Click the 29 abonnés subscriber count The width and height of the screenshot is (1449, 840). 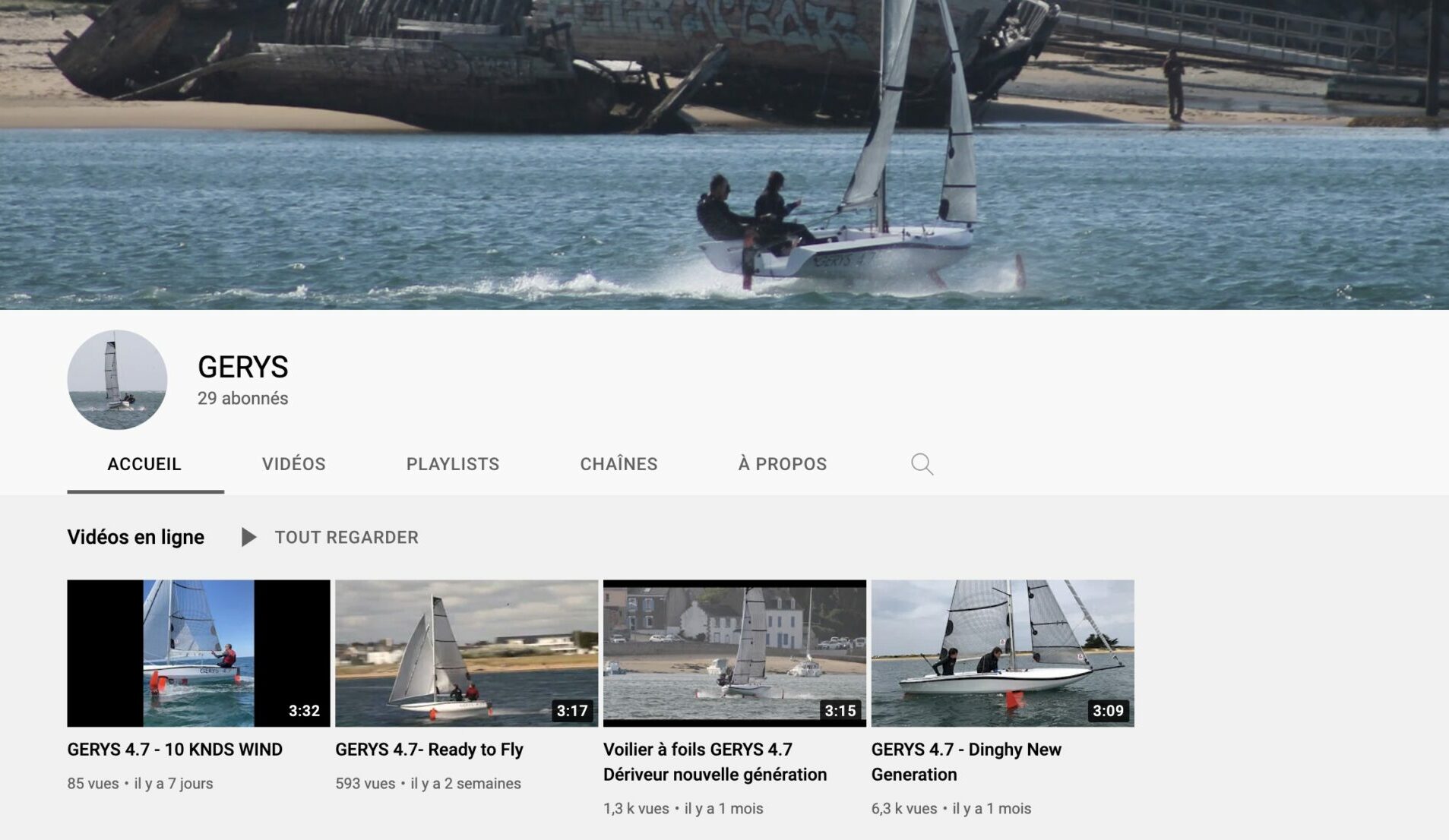tap(243, 399)
